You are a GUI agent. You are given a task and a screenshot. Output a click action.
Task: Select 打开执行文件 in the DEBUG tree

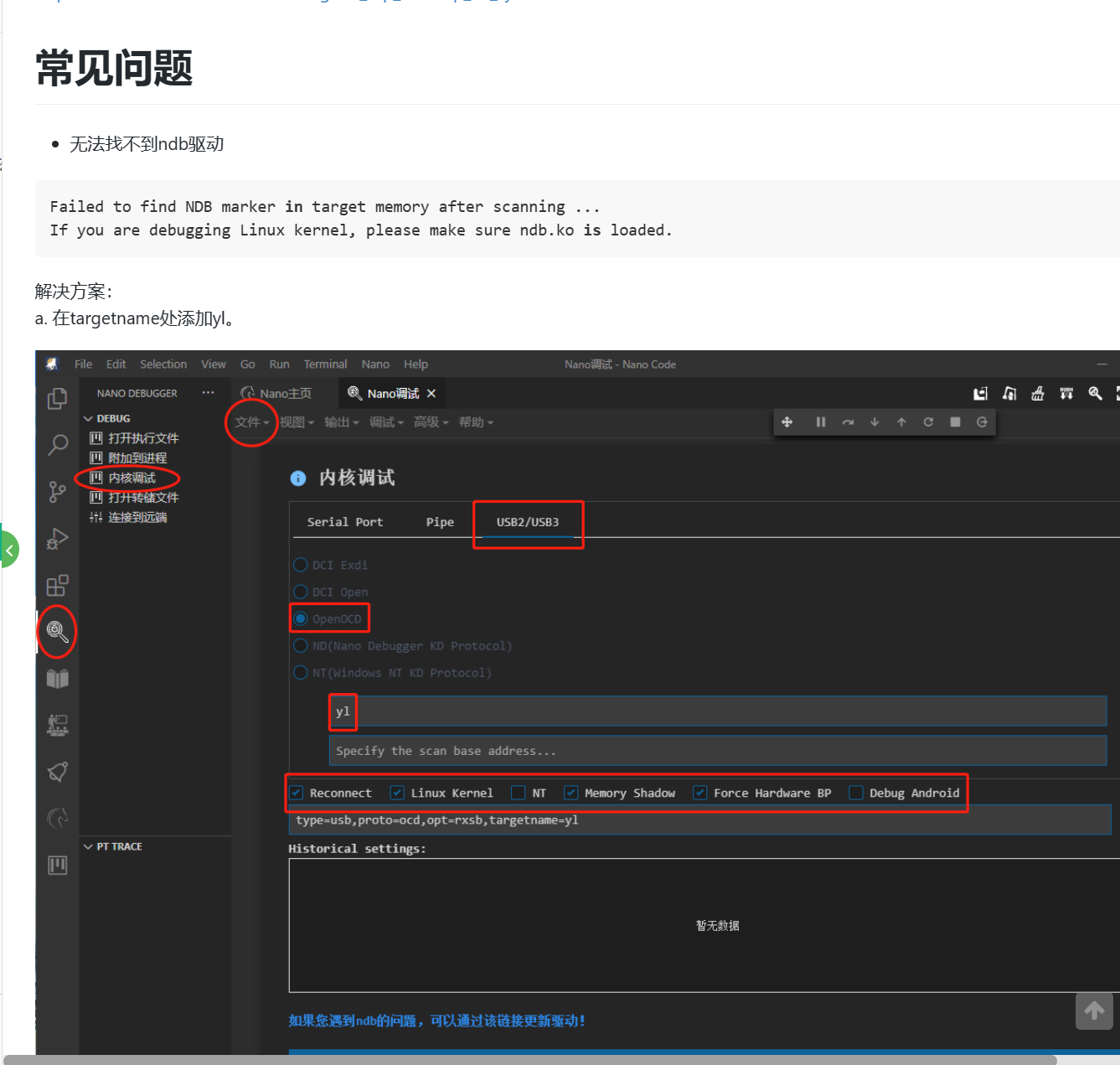coord(143,438)
